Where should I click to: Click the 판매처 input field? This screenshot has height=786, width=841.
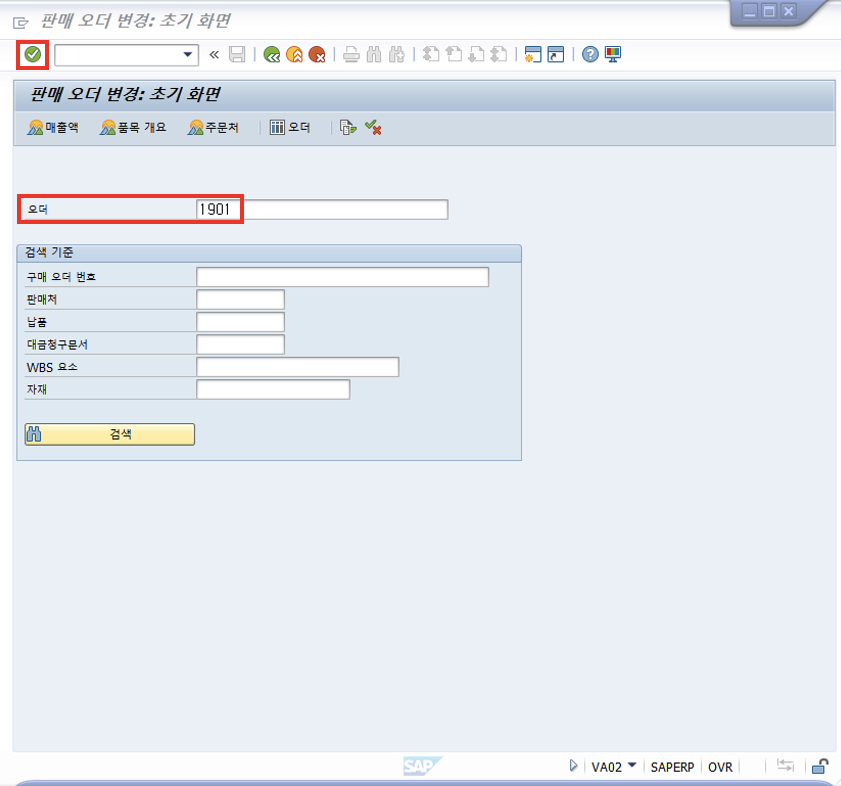pos(240,299)
